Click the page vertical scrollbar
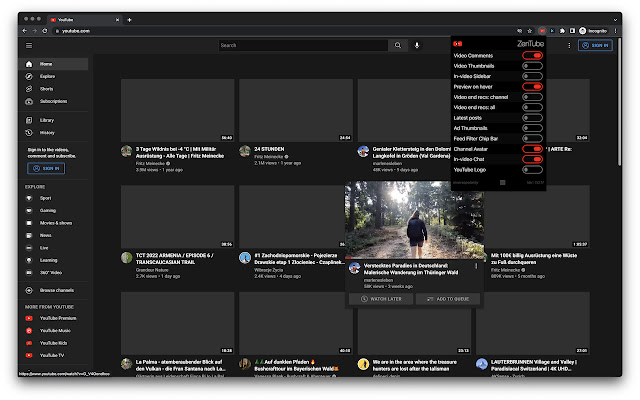 tap(619, 102)
